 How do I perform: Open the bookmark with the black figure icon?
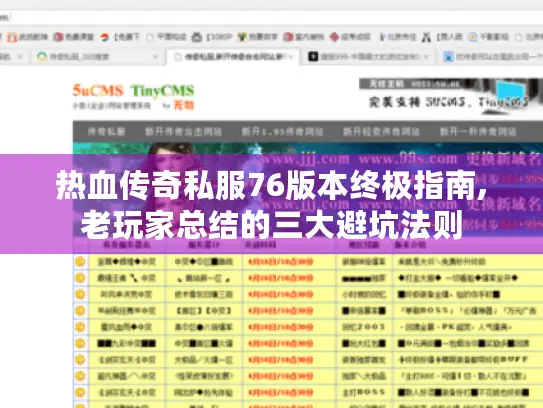click(442, 37)
